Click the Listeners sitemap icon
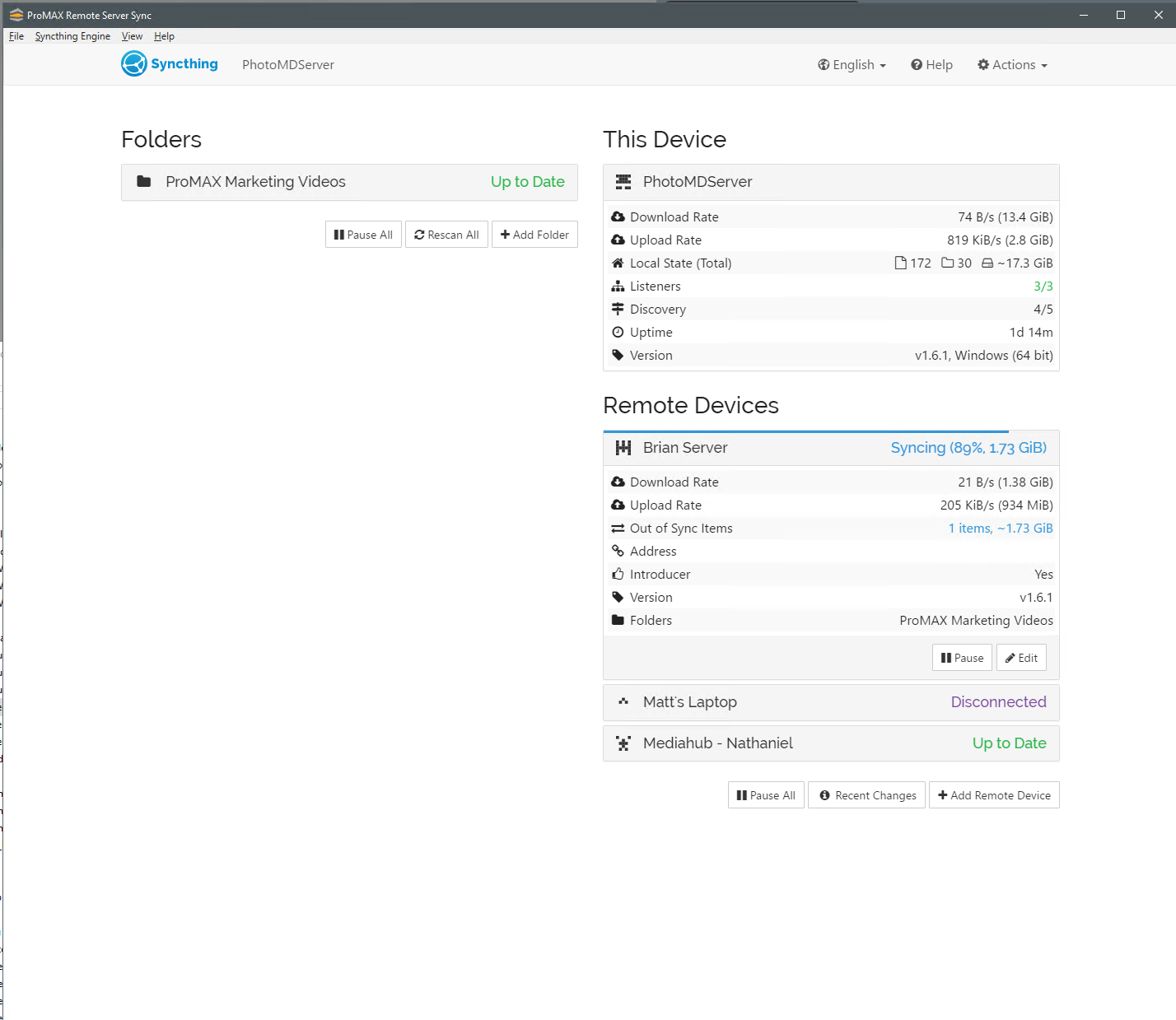The image size is (1176, 1020). 618,286
